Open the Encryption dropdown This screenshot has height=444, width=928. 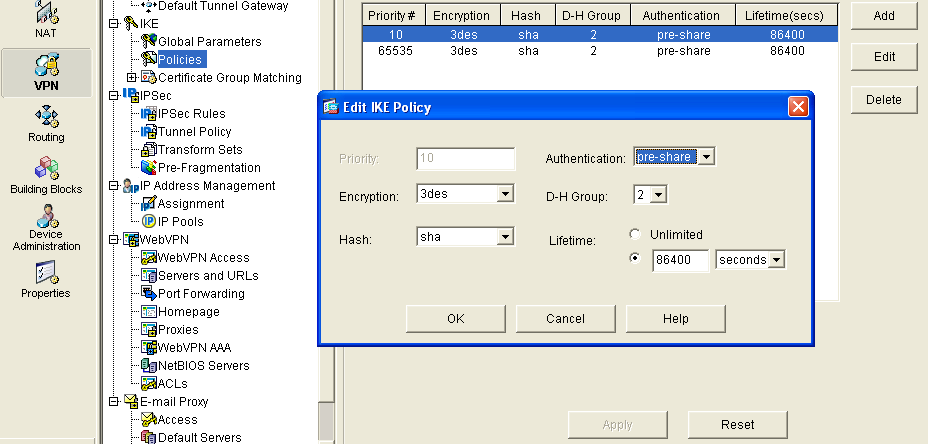pos(505,194)
